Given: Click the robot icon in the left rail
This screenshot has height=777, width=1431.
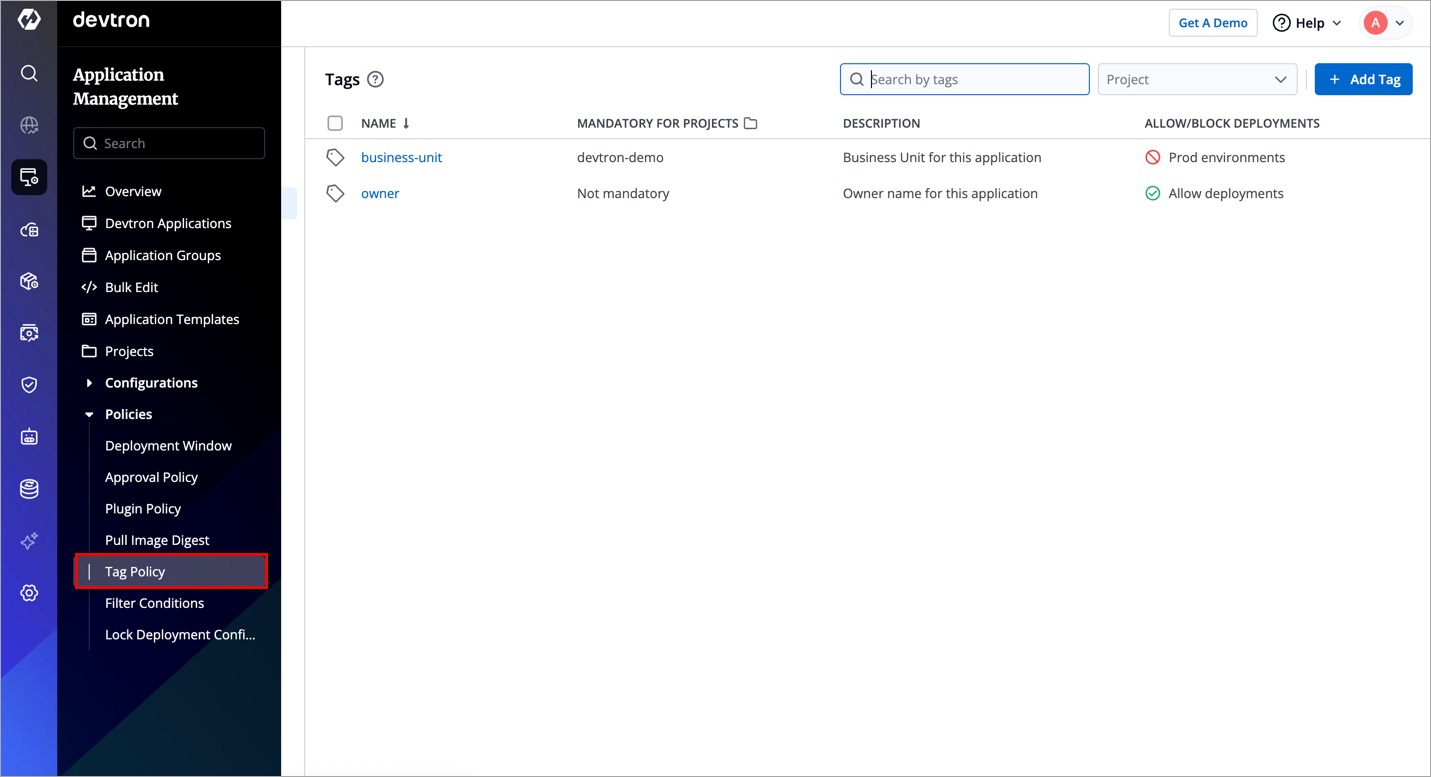Looking at the screenshot, I should 29,437.
